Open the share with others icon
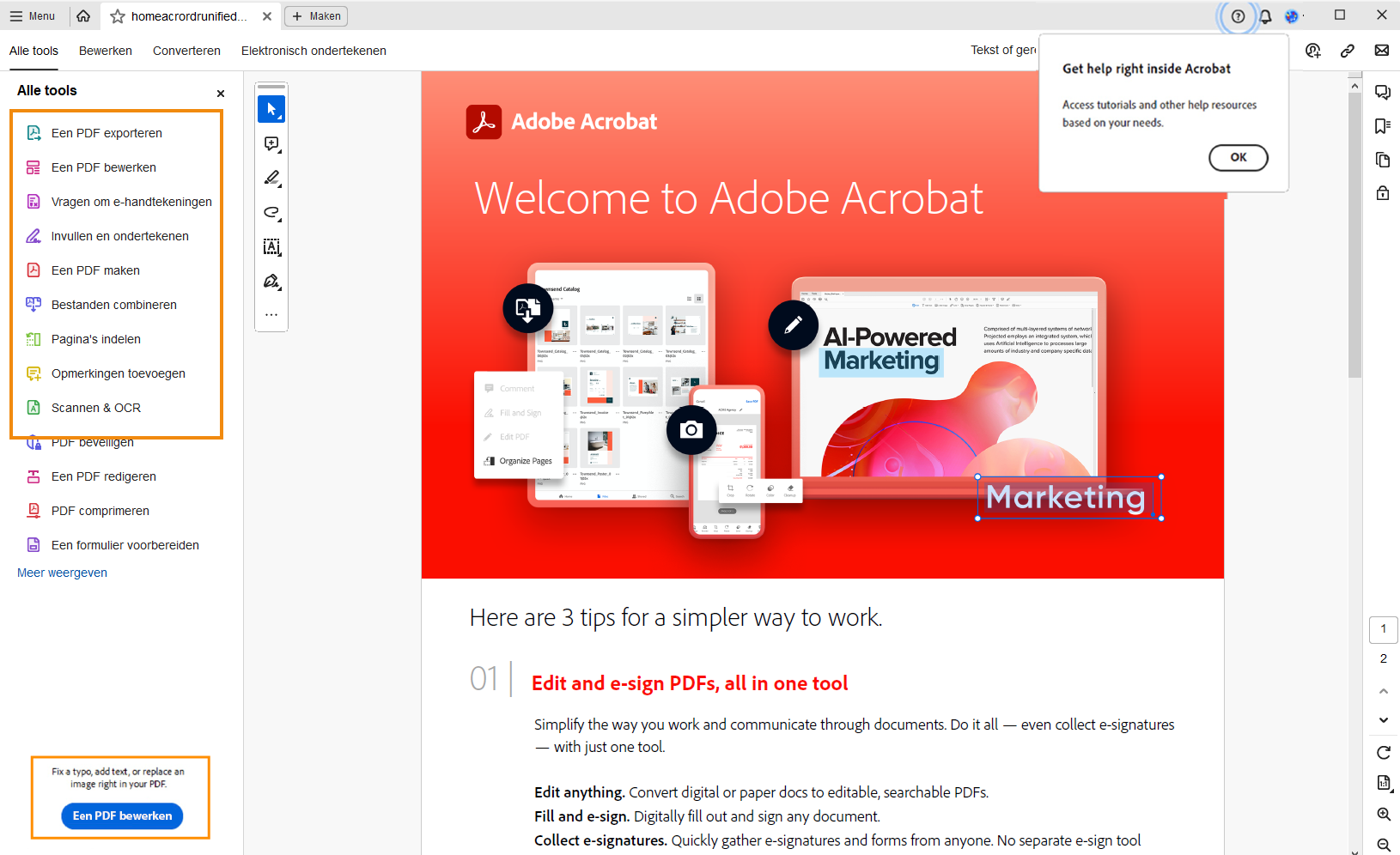Screen dimensions: 1400x855 1313,51
